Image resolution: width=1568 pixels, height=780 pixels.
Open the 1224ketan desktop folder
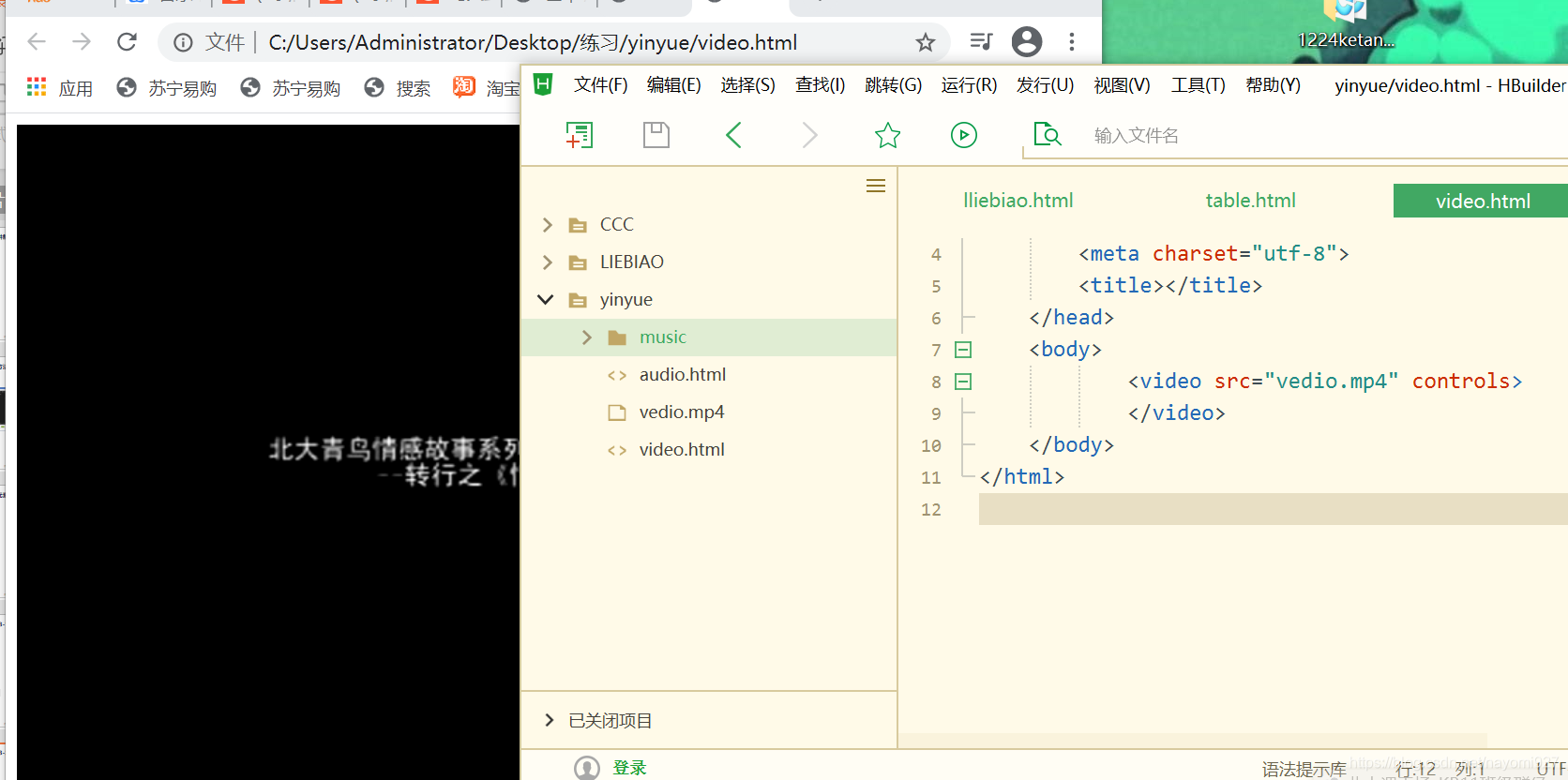tap(1346, 24)
